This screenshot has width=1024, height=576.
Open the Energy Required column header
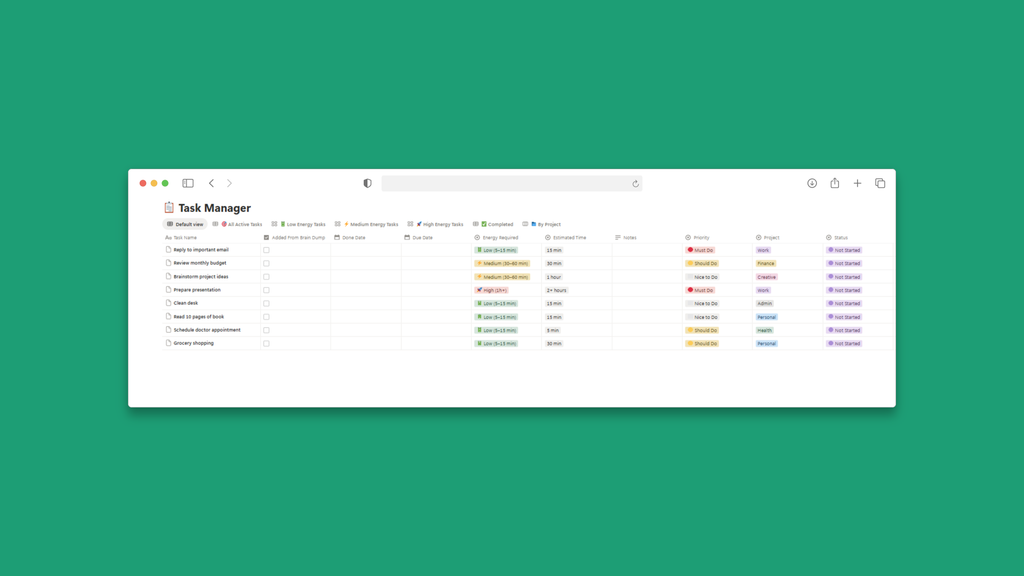tap(496, 238)
